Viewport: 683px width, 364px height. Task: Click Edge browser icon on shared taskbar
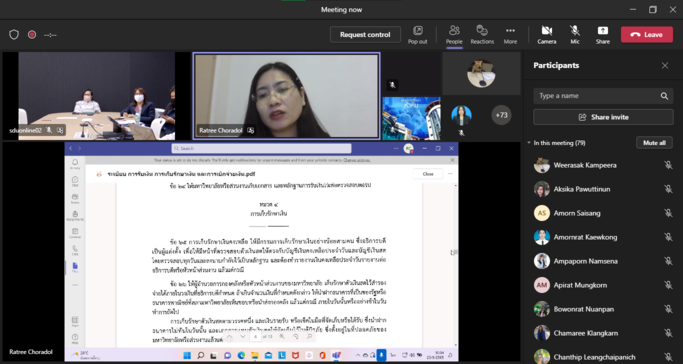click(241, 355)
